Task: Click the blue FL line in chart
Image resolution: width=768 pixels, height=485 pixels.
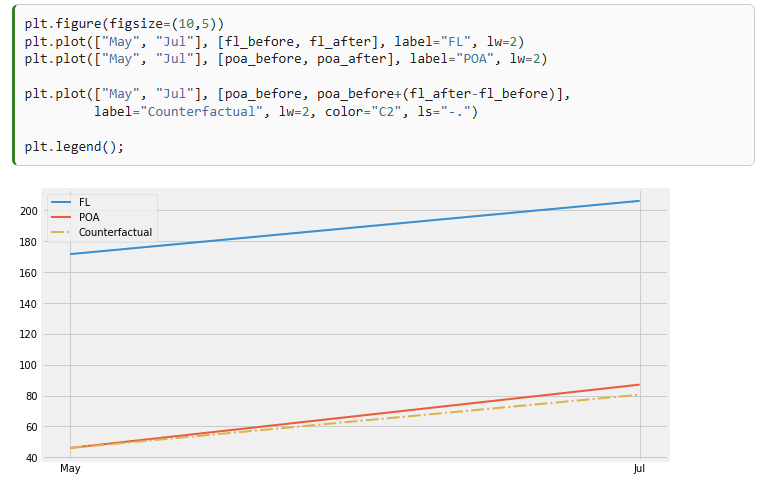Action: (x=355, y=228)
